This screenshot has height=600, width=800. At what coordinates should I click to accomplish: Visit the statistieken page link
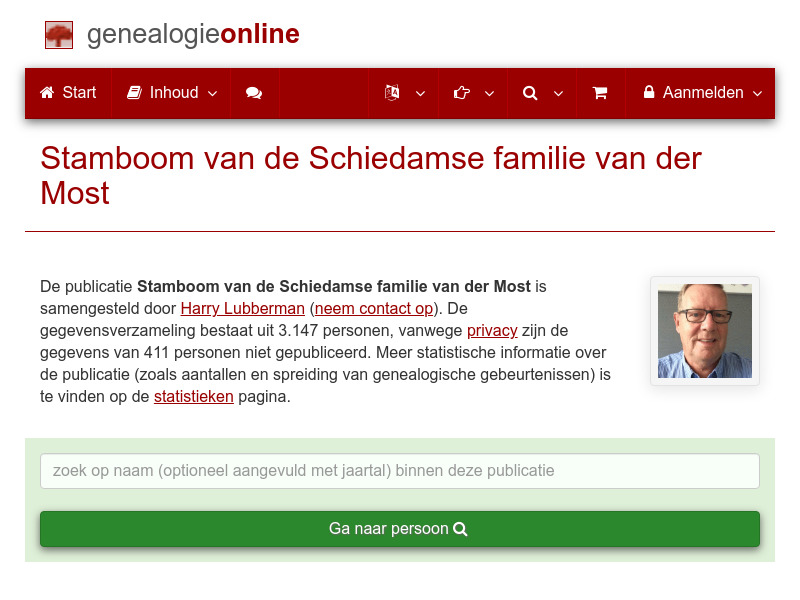pyautogui.click(x=193, y=396)
